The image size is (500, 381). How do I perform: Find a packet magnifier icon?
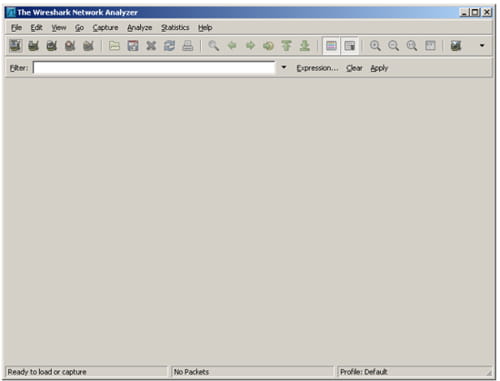214,46
